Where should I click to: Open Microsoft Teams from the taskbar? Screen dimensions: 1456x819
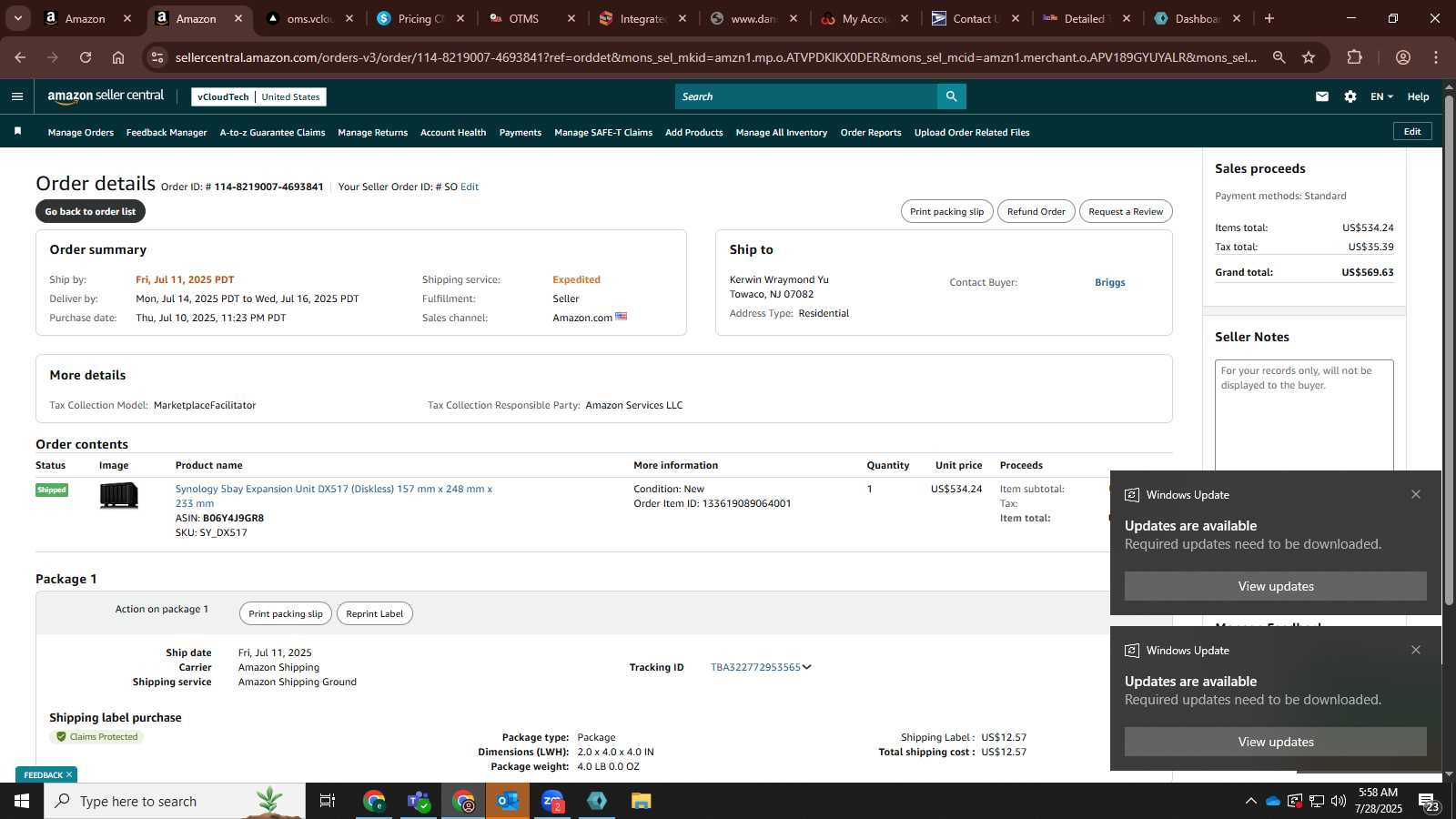[x=419, y=801]
